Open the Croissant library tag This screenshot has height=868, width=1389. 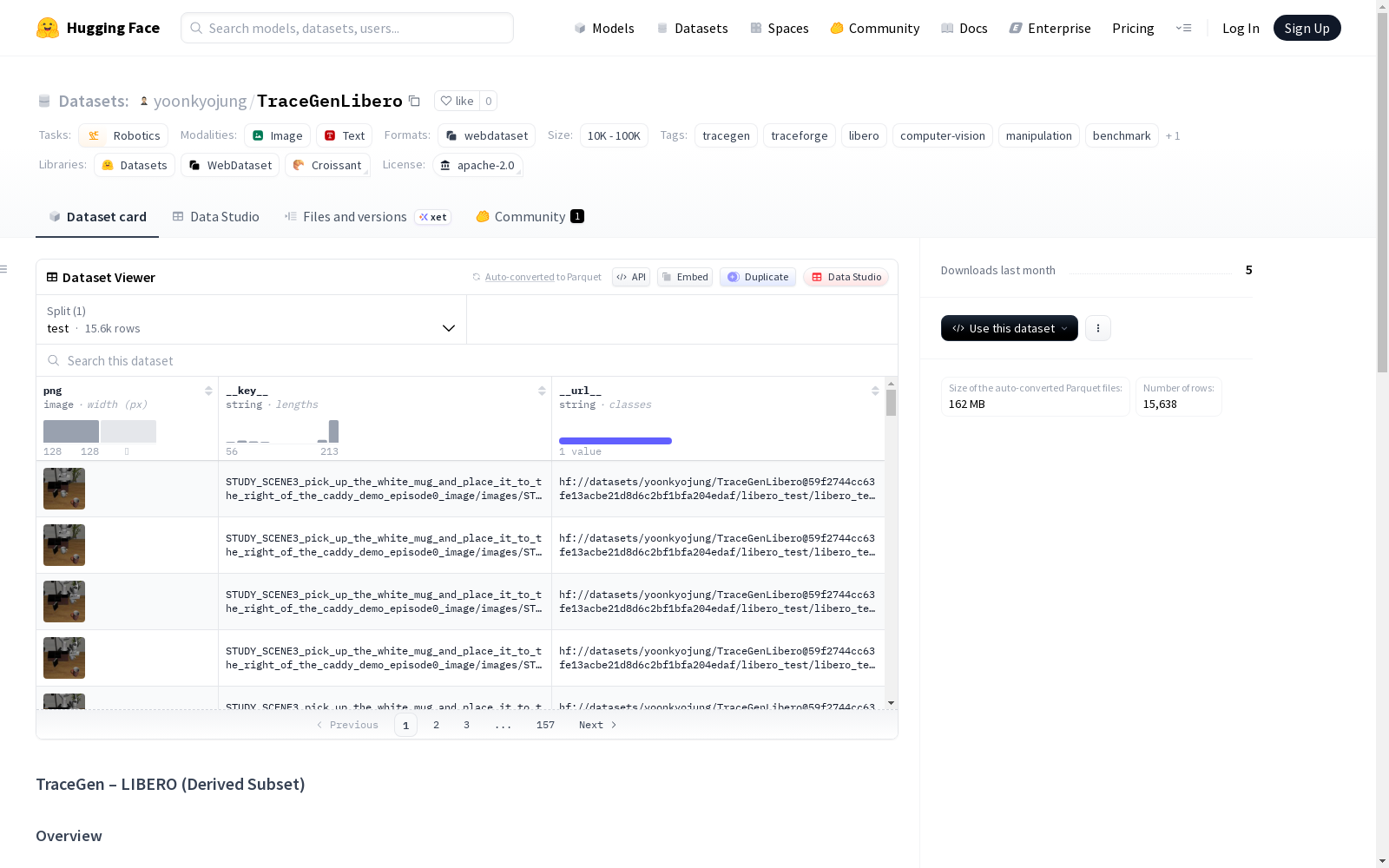point(327,165)
